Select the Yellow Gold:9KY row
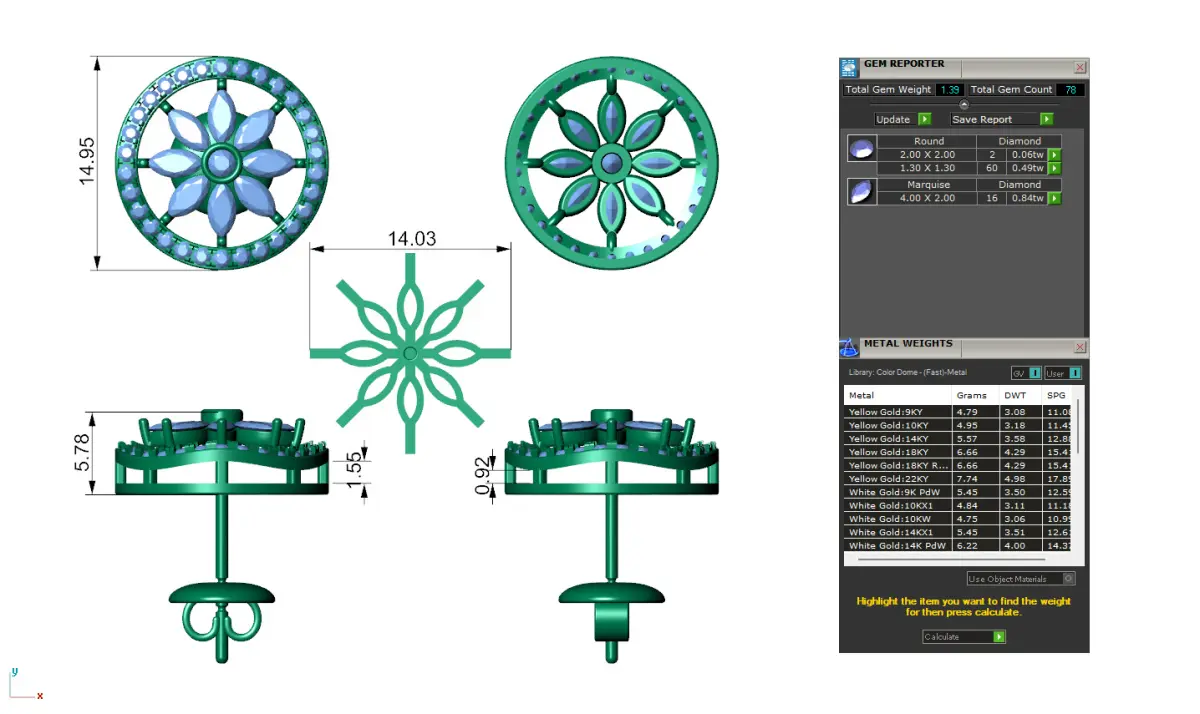The height and width of the screenshot is (714, 1200). coord(958,411)
